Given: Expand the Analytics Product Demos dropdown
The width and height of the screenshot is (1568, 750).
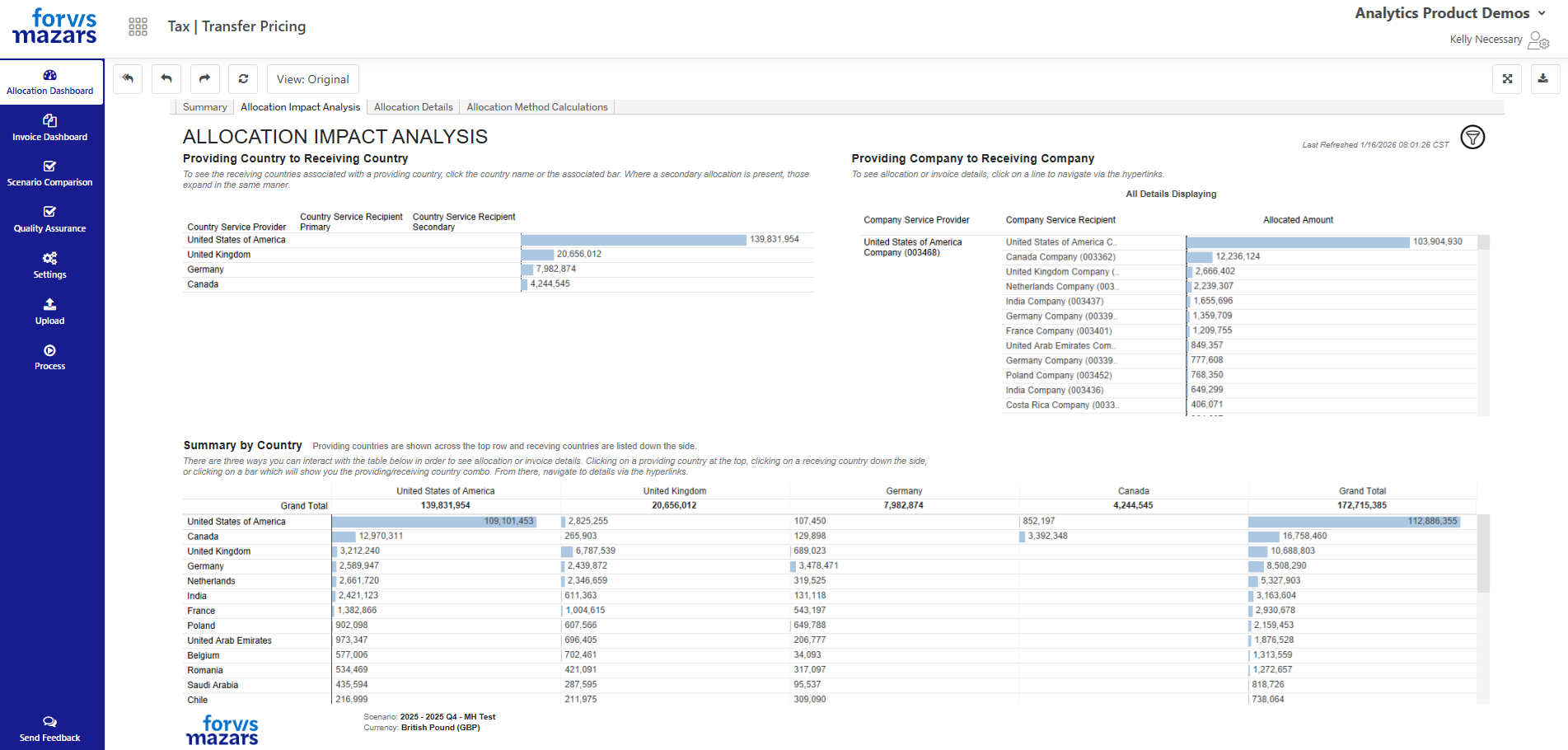Looking at the screenshot, I should tap(1450, 13).
